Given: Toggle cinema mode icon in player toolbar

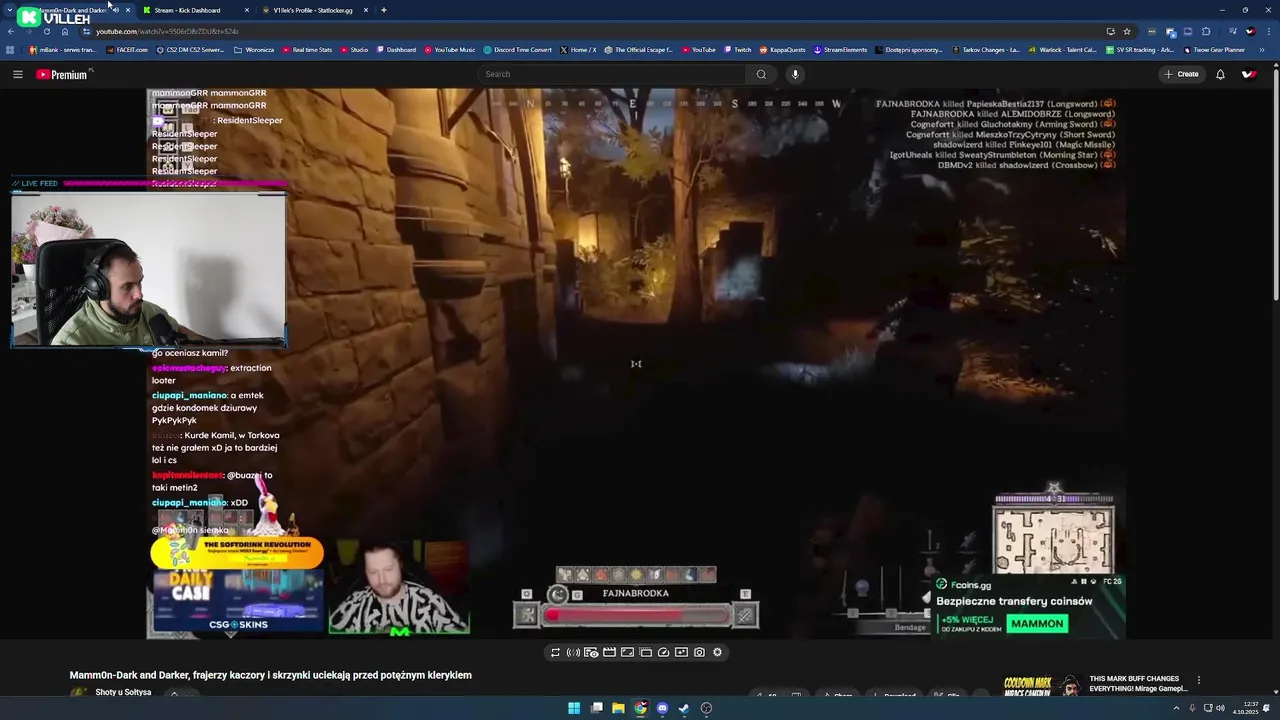Looking at the screenshot, I should click(627, 652).
